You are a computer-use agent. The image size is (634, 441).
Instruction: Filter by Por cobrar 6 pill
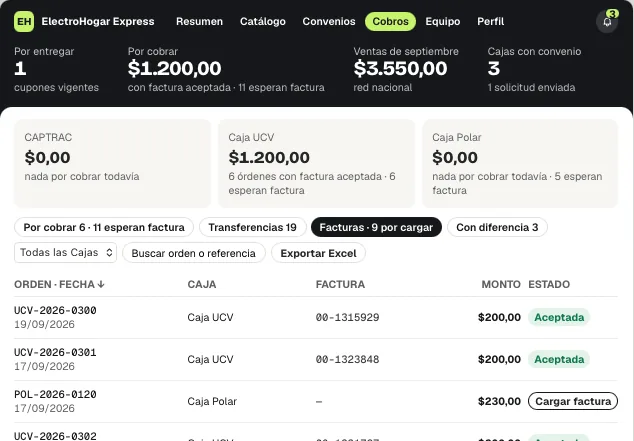coord(104,227)
